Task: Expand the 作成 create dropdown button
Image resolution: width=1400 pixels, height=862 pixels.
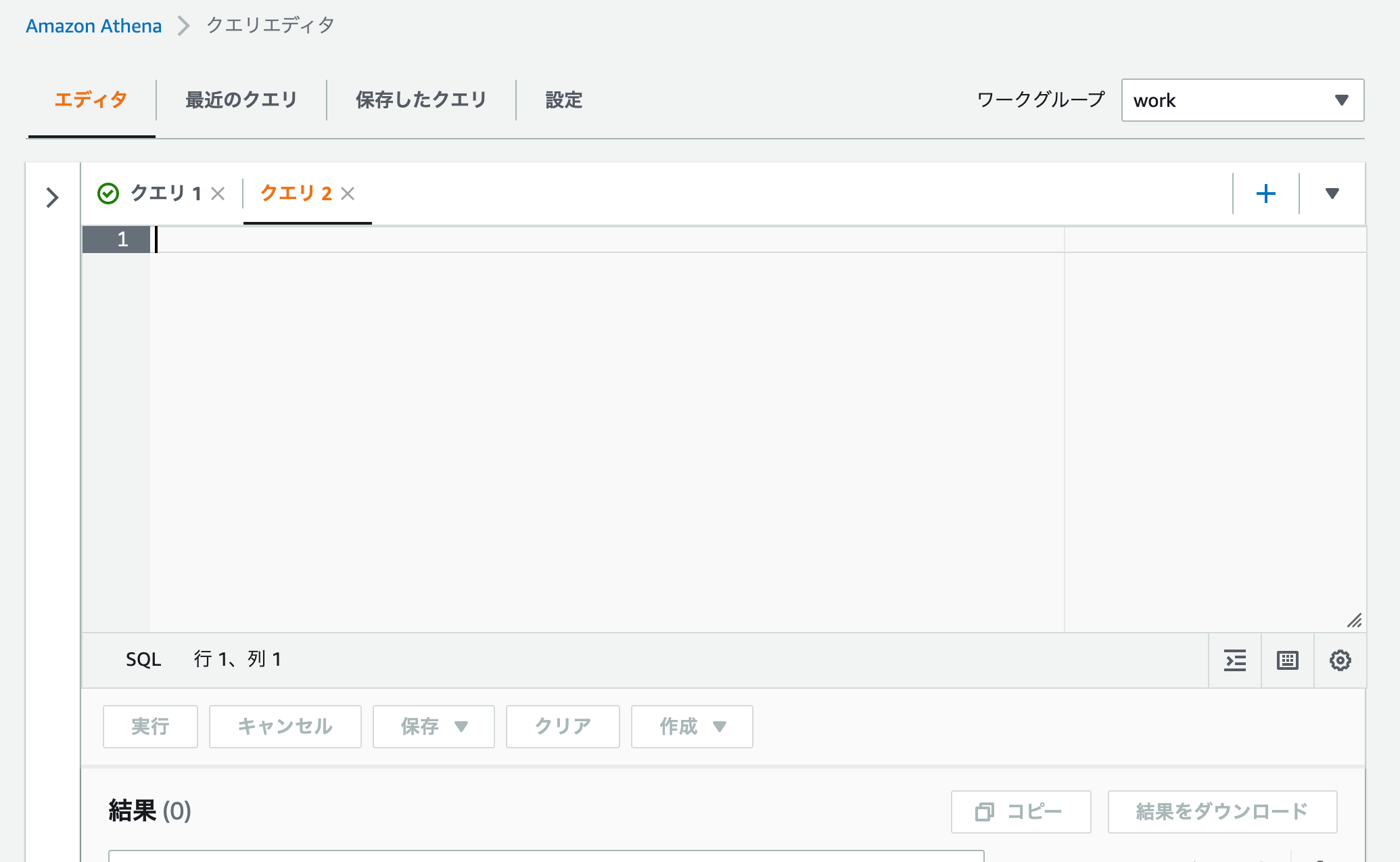Action: coord(691,727)
